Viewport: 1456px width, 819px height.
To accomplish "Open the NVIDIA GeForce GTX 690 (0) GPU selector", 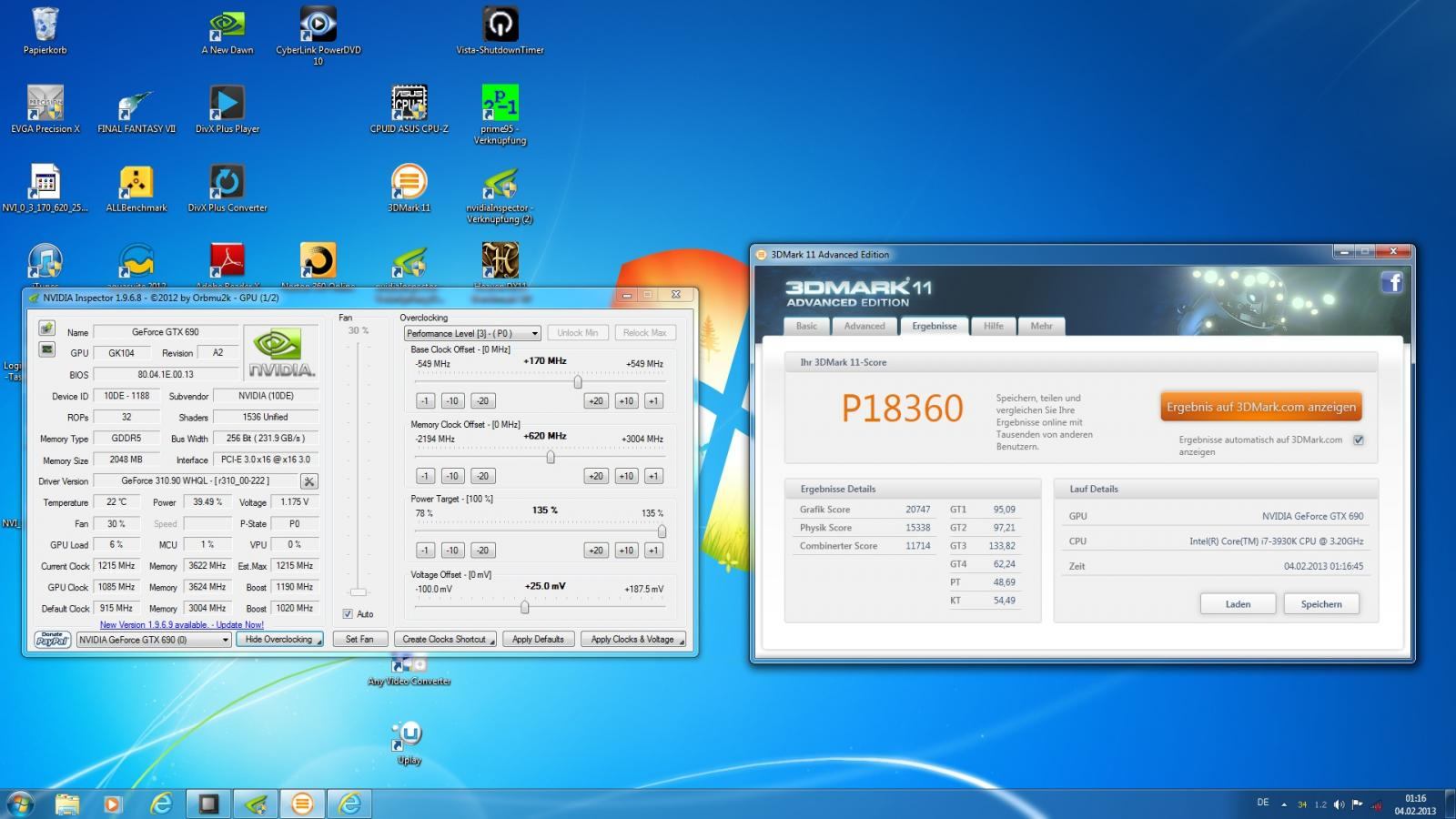I will (154, 640).
